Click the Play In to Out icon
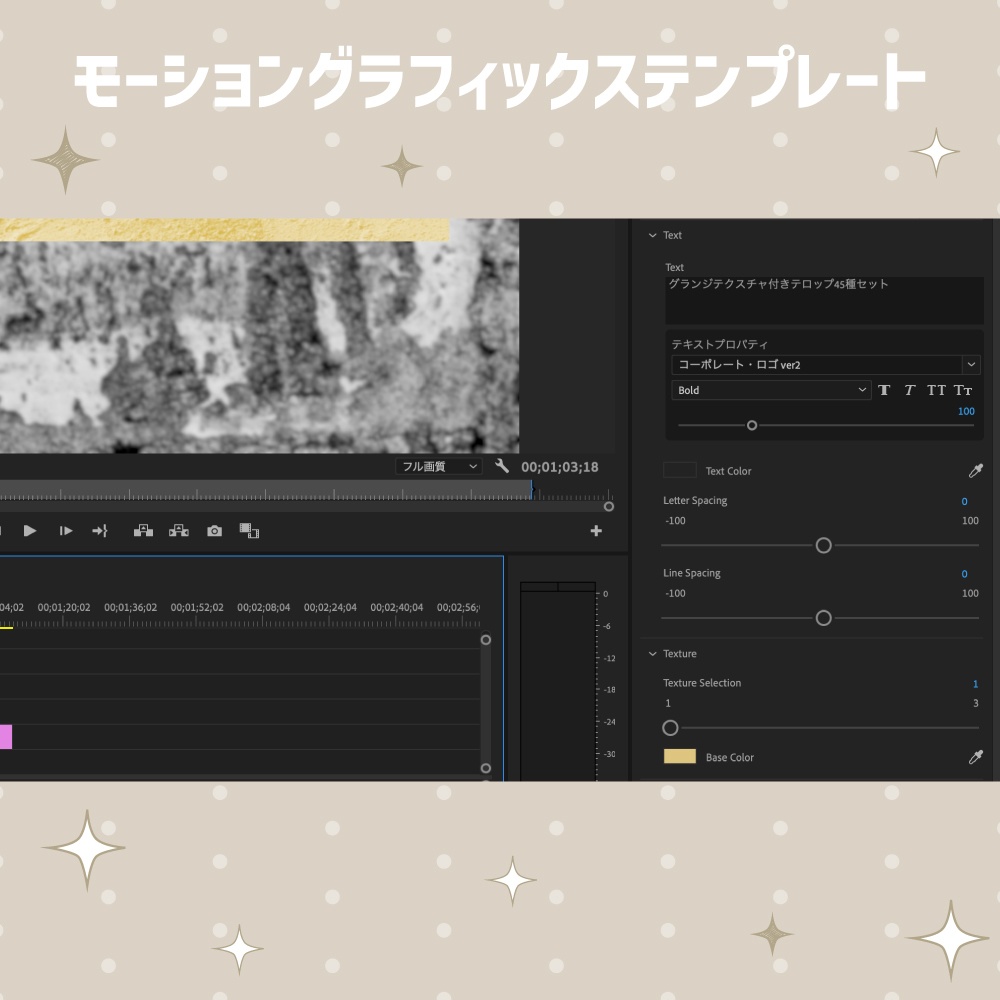1000x1000 pixels. pos(100,531)
